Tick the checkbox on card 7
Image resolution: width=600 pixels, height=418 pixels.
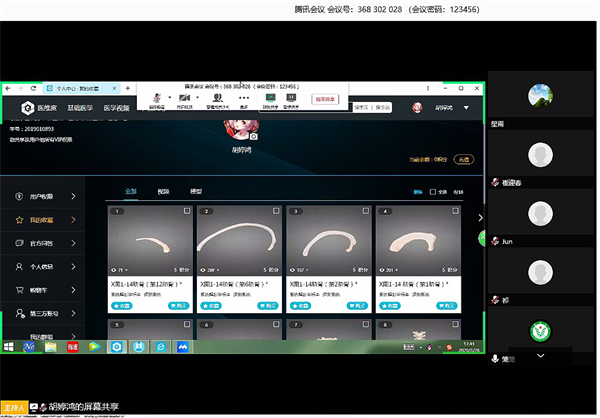[366, 325]
